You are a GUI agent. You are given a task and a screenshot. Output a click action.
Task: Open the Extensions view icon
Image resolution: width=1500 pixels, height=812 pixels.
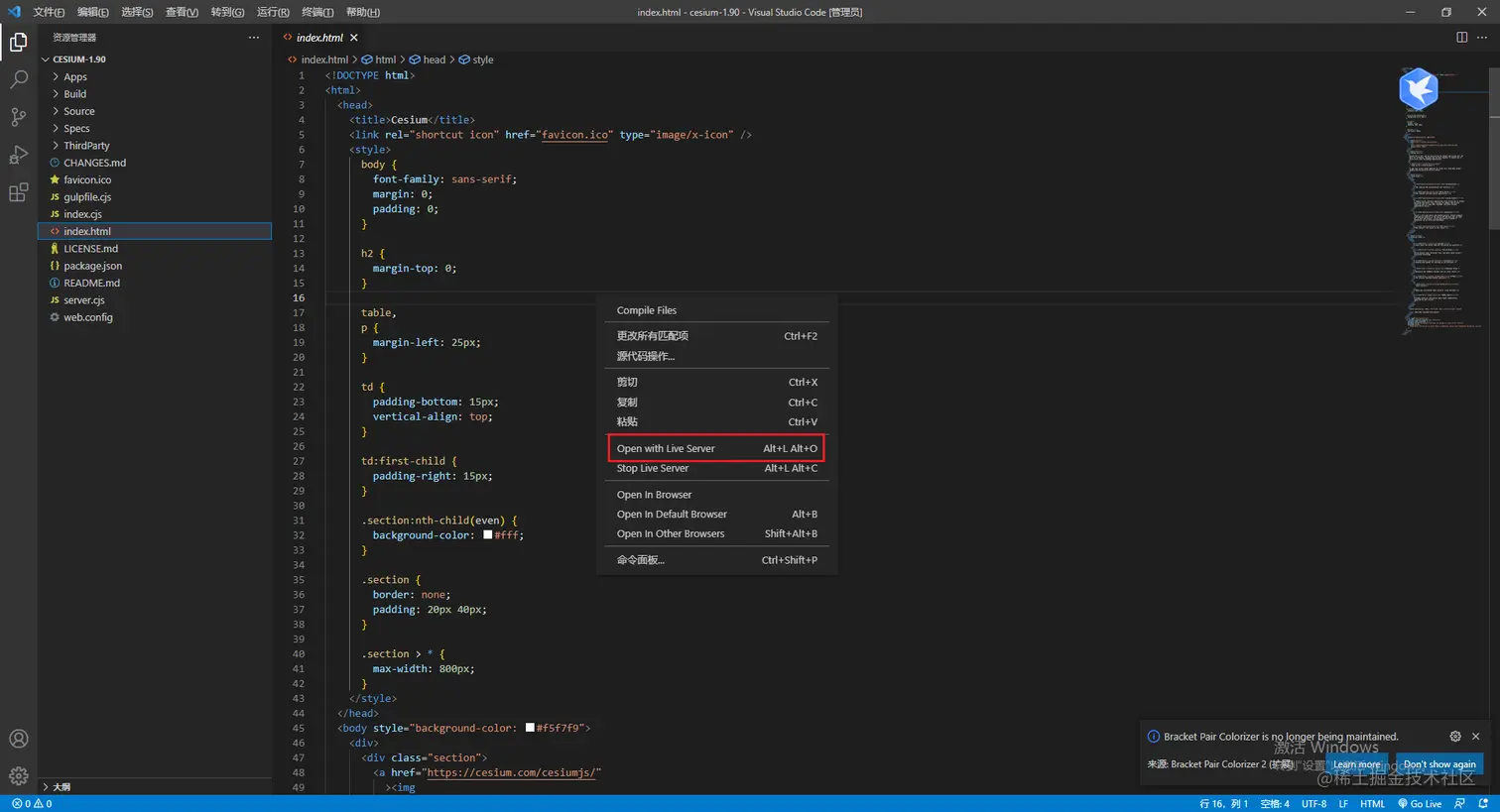point(18,192)
